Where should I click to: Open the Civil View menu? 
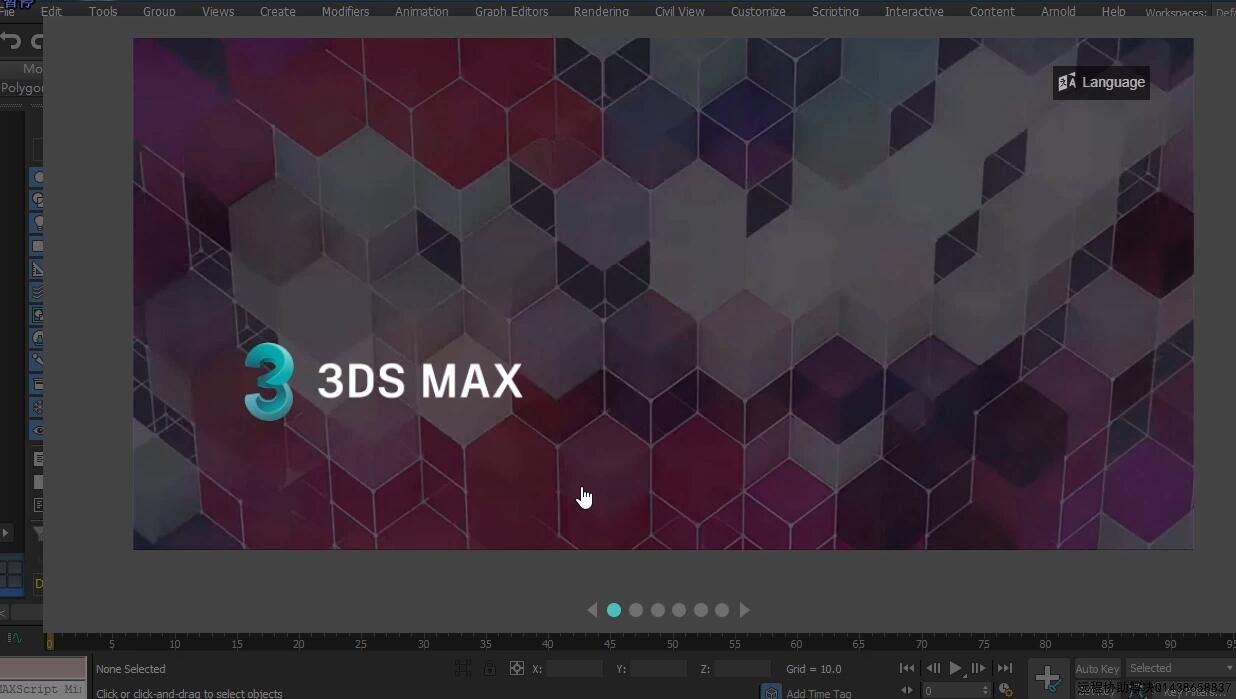680,11
